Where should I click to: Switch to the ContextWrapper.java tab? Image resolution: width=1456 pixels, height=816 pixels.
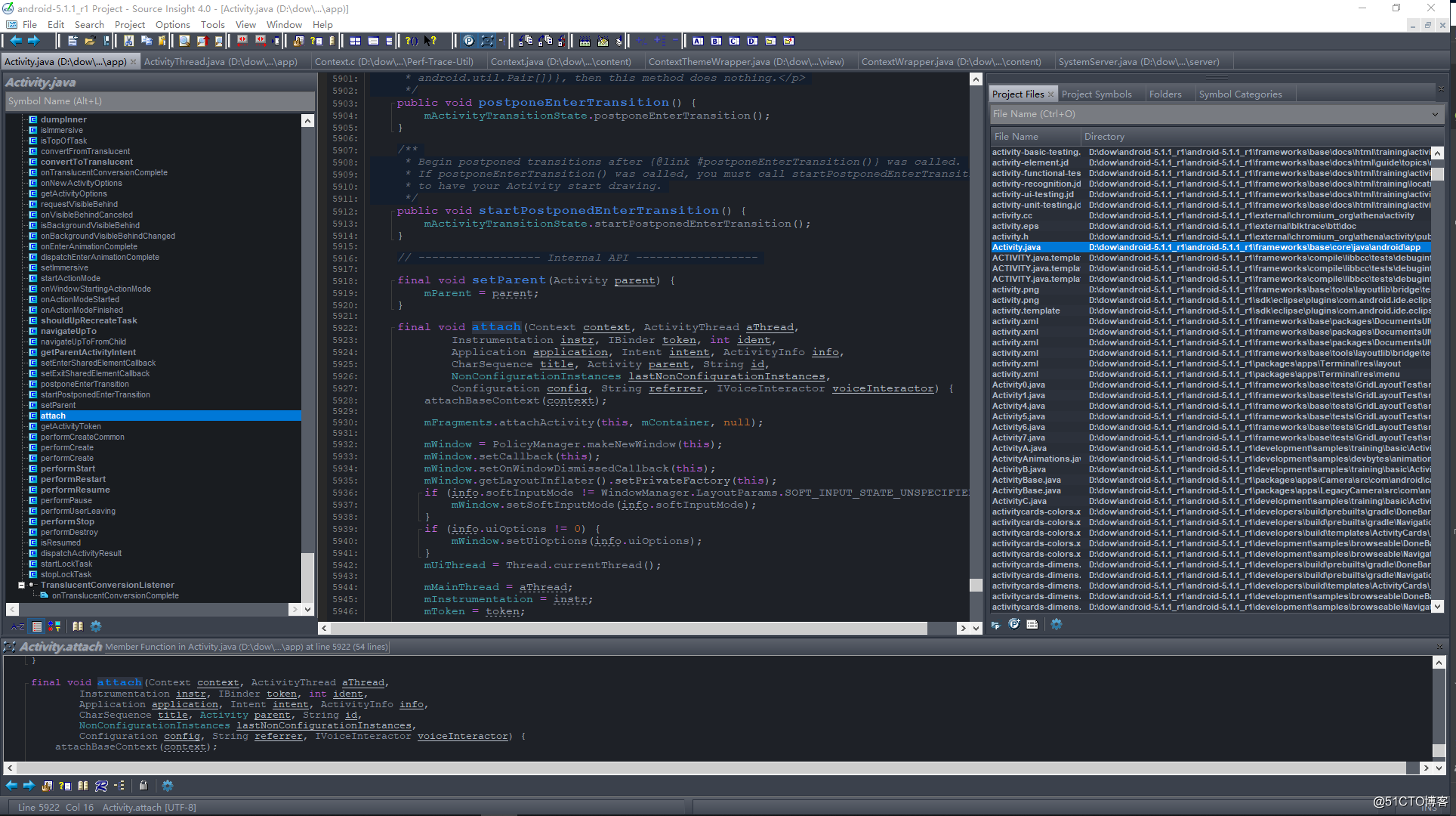[950, 62]
